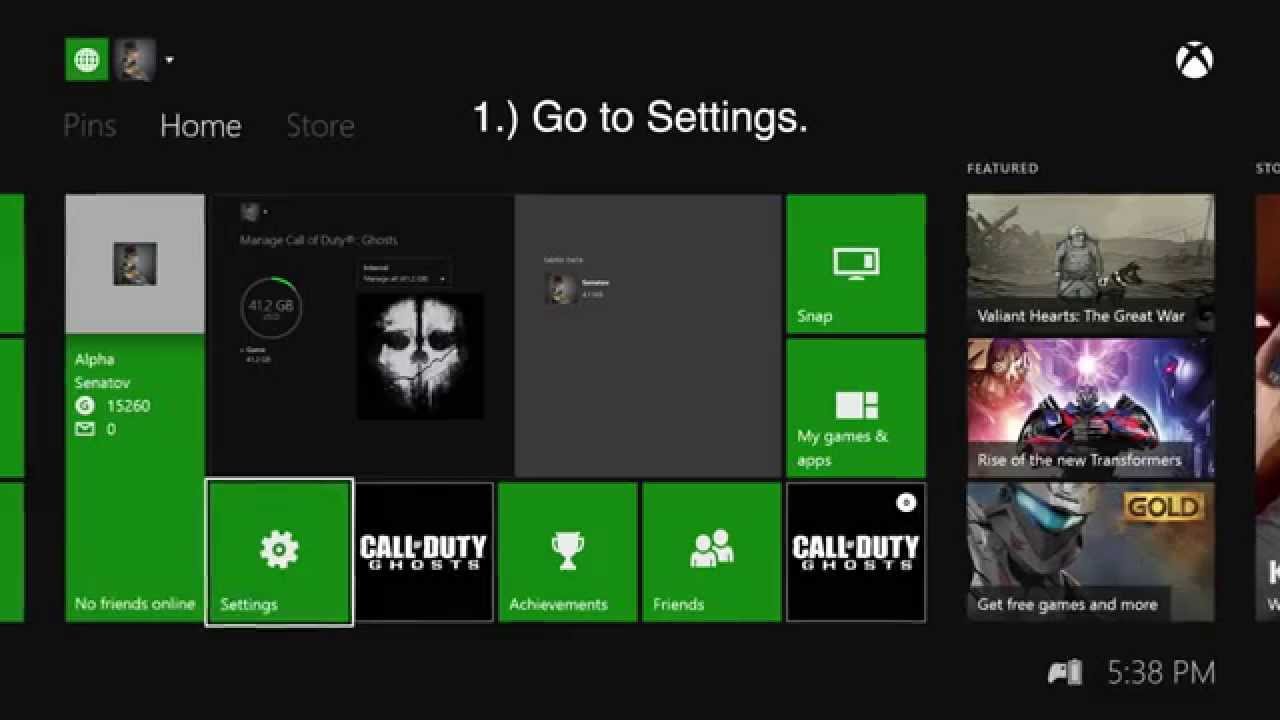Switch to the Store tab
This screenshot has height=720, width=1280.
(320, 126)
